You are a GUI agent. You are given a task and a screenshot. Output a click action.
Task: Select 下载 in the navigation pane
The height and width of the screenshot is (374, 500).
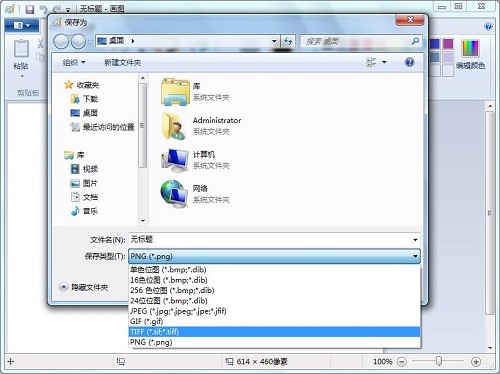click(84, 99)
